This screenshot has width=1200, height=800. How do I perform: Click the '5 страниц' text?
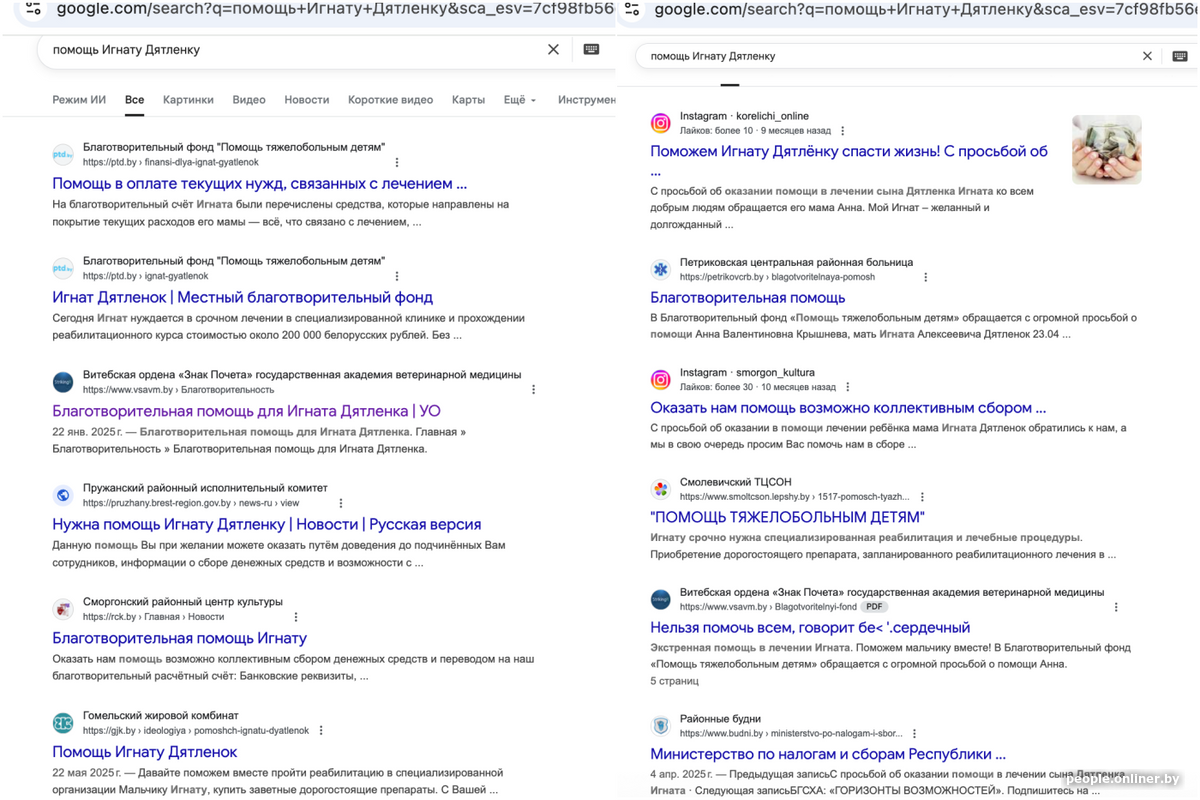[674, 681]
